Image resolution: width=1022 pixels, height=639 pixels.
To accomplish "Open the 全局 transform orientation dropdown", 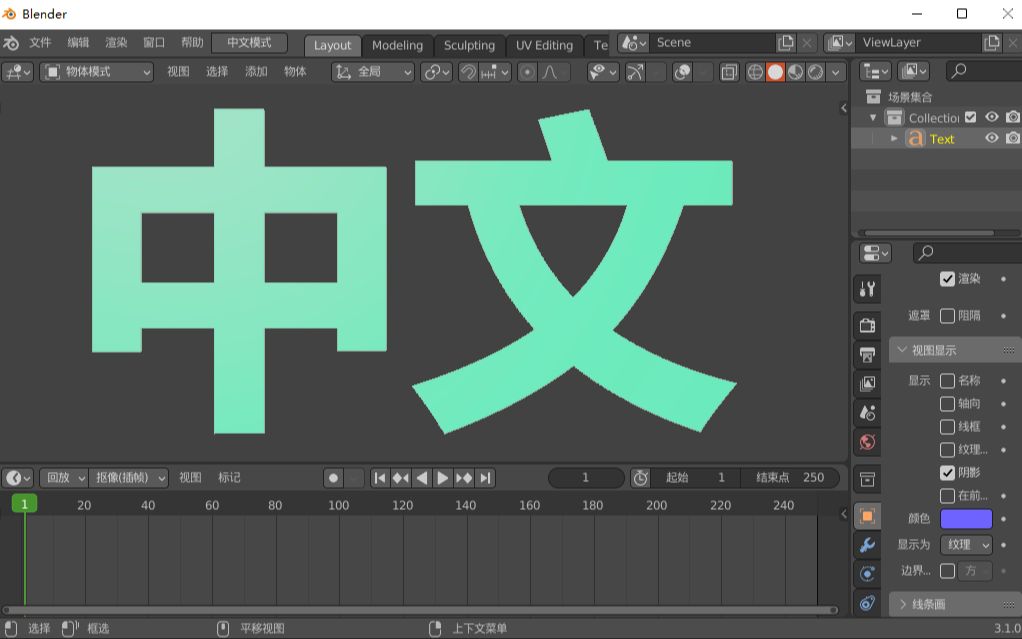I will tap(375, 71).
